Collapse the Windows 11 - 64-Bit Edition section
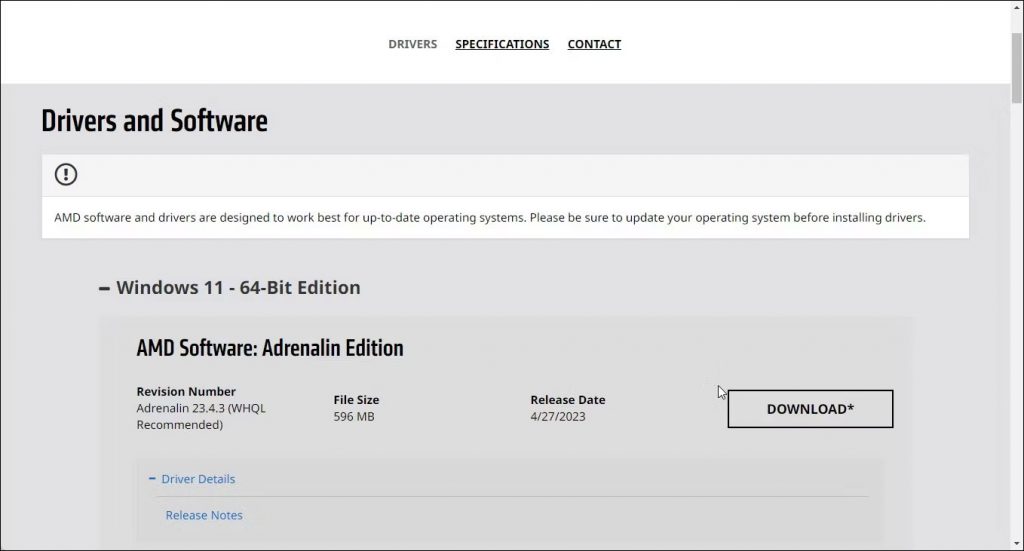 coord(105,288)
